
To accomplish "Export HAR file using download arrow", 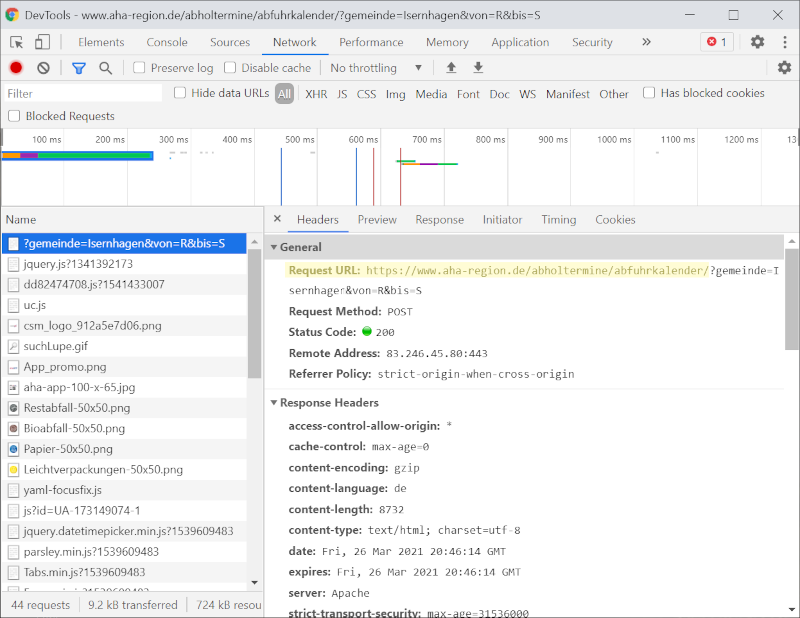I will coord(478,67).
